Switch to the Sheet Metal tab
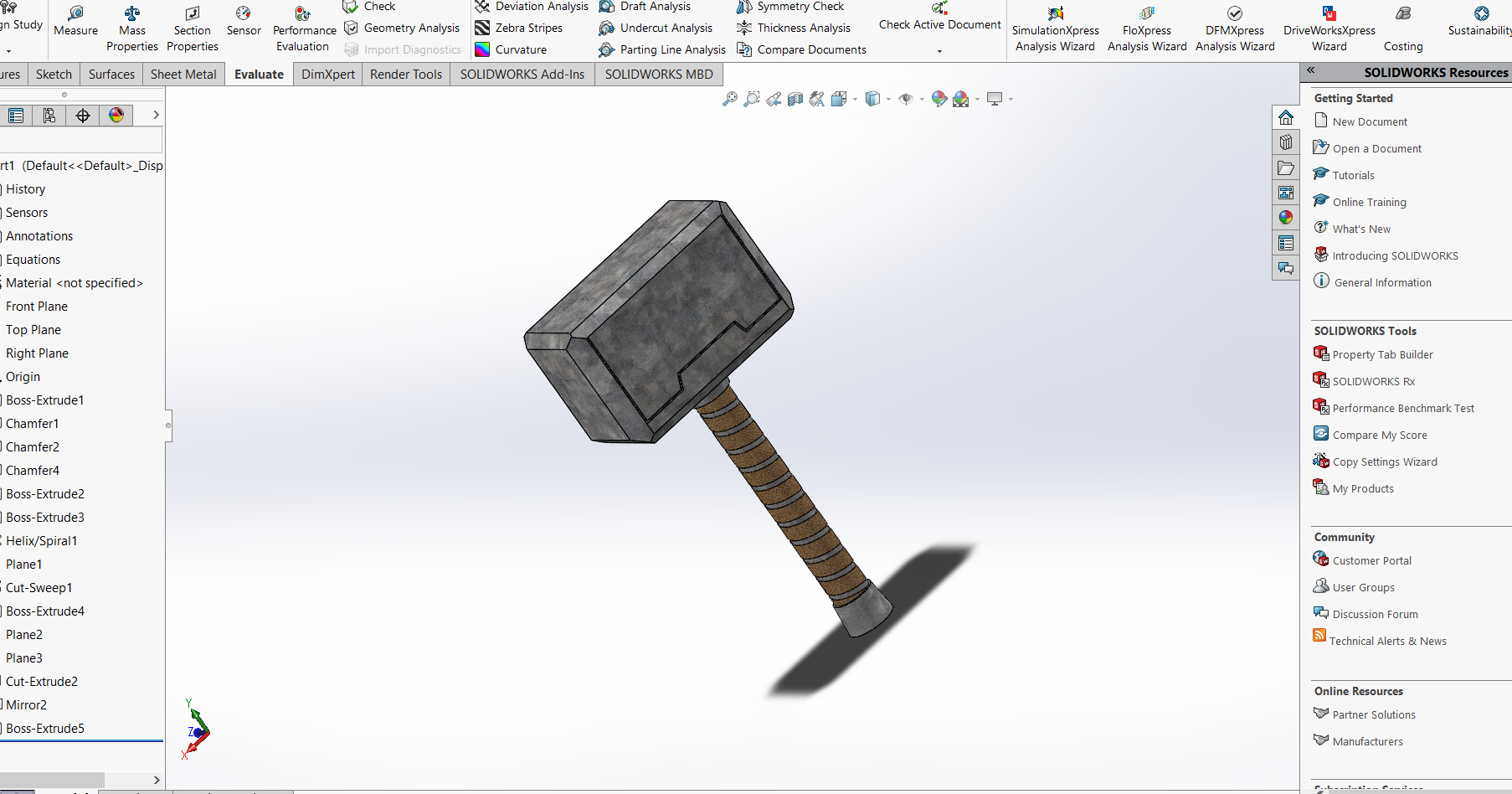The height and width of the screenshot is (794, 1512). (x=183, y=74)
